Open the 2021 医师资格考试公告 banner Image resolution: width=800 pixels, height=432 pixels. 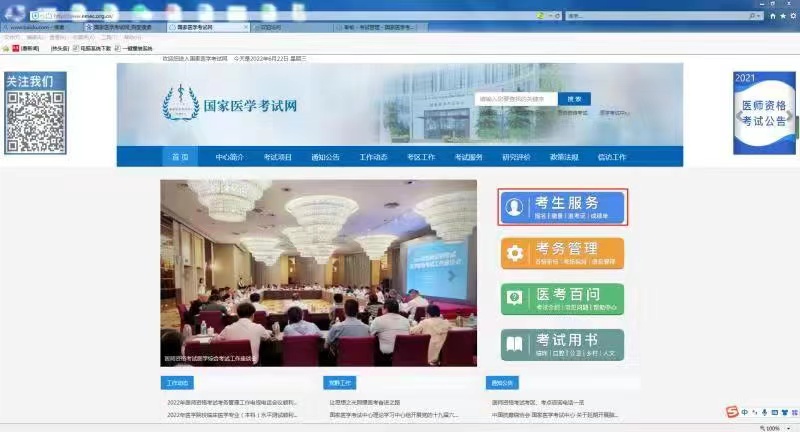pos(764,113)
